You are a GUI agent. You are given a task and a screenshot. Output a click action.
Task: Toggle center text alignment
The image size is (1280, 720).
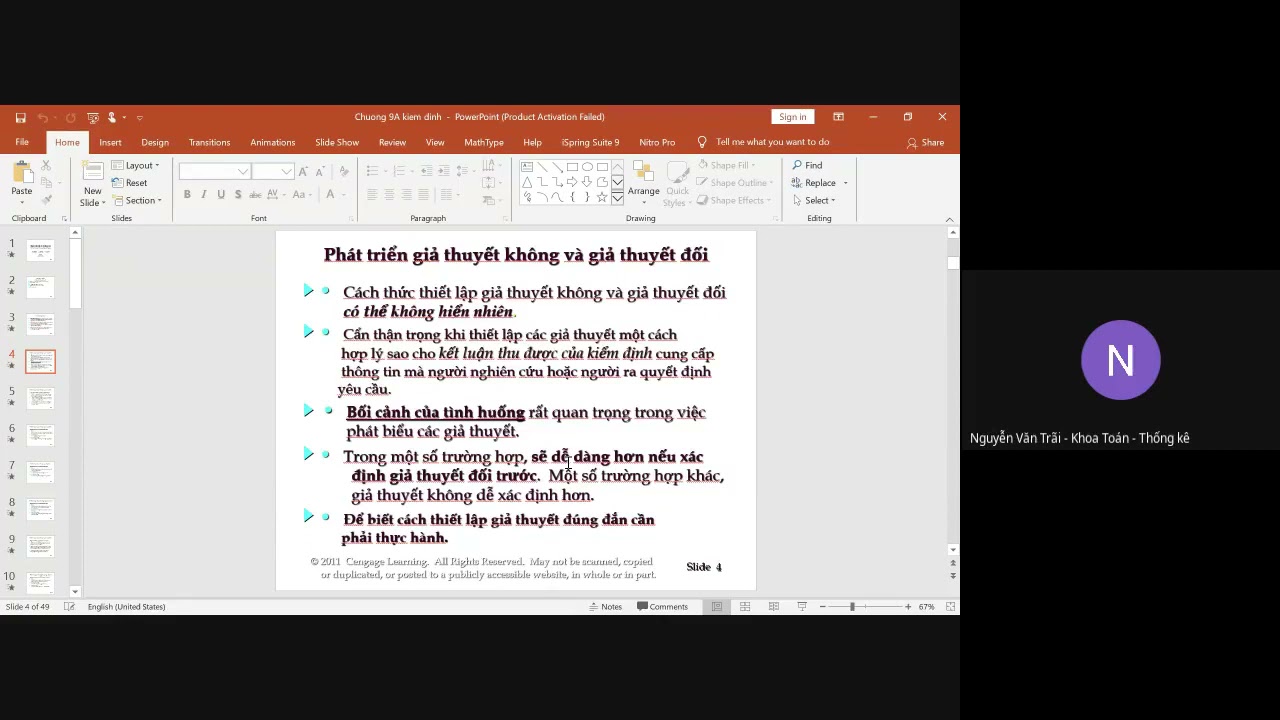pyautogui.click(x=389, y=194)
